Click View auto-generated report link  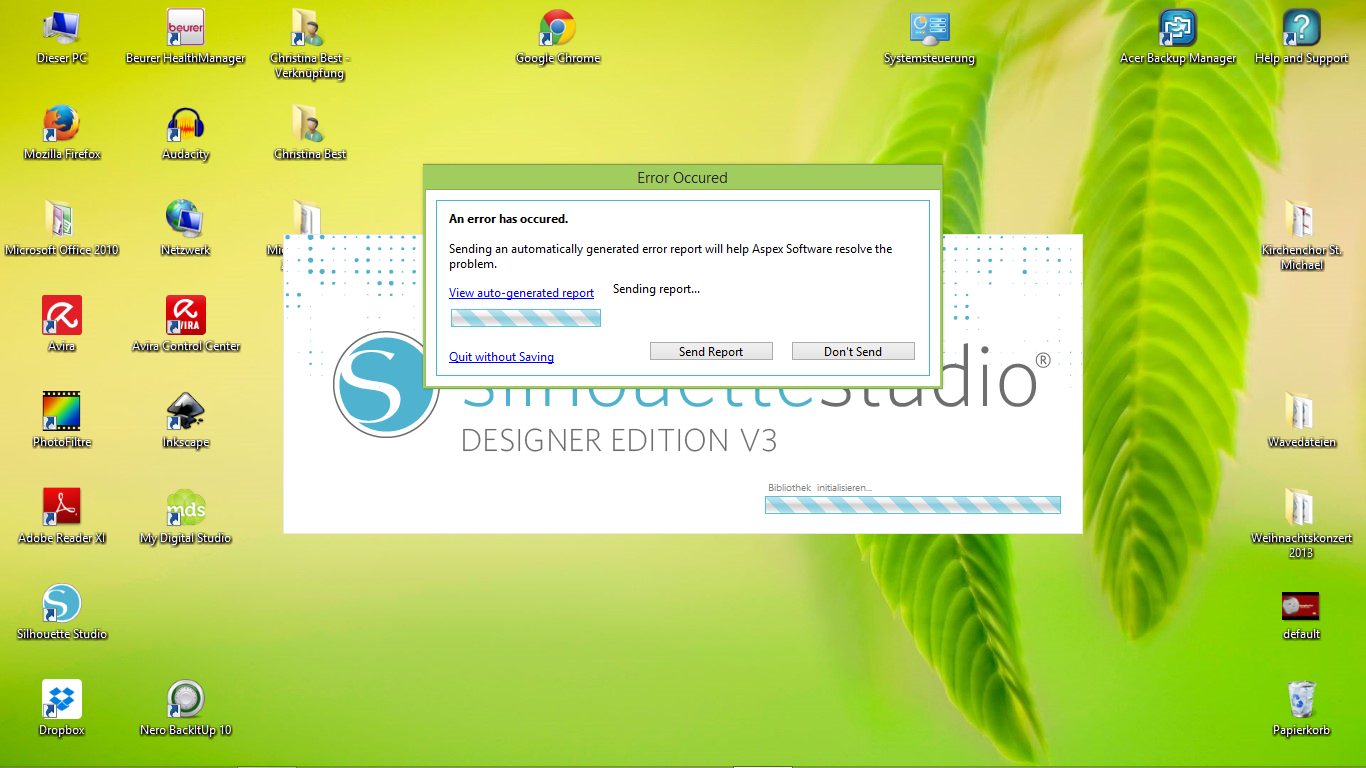point(521,293)
